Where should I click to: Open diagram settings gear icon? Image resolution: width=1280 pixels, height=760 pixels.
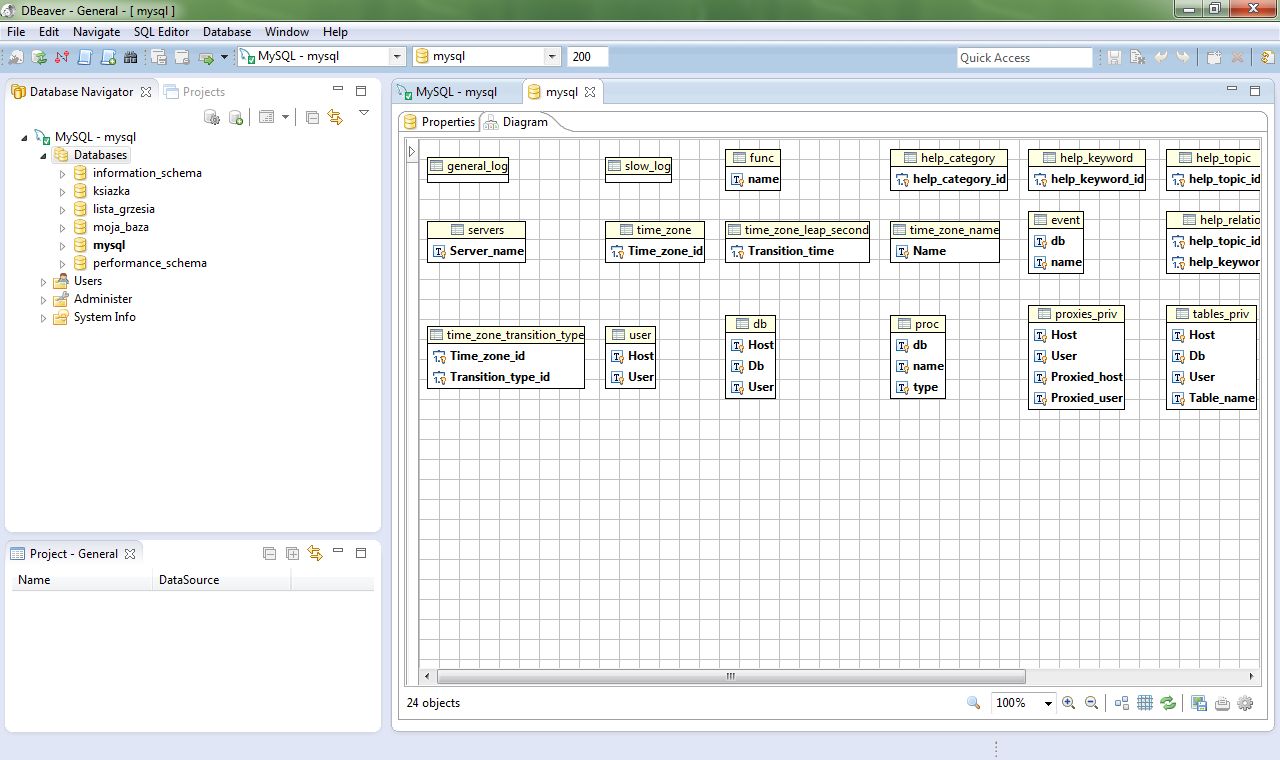click(1245, 703)
